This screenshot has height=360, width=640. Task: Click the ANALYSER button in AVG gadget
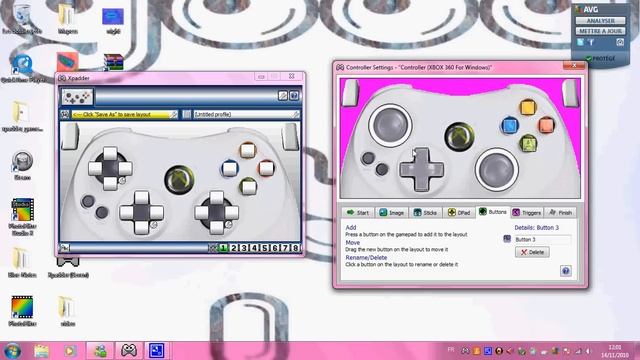[600, 20]
